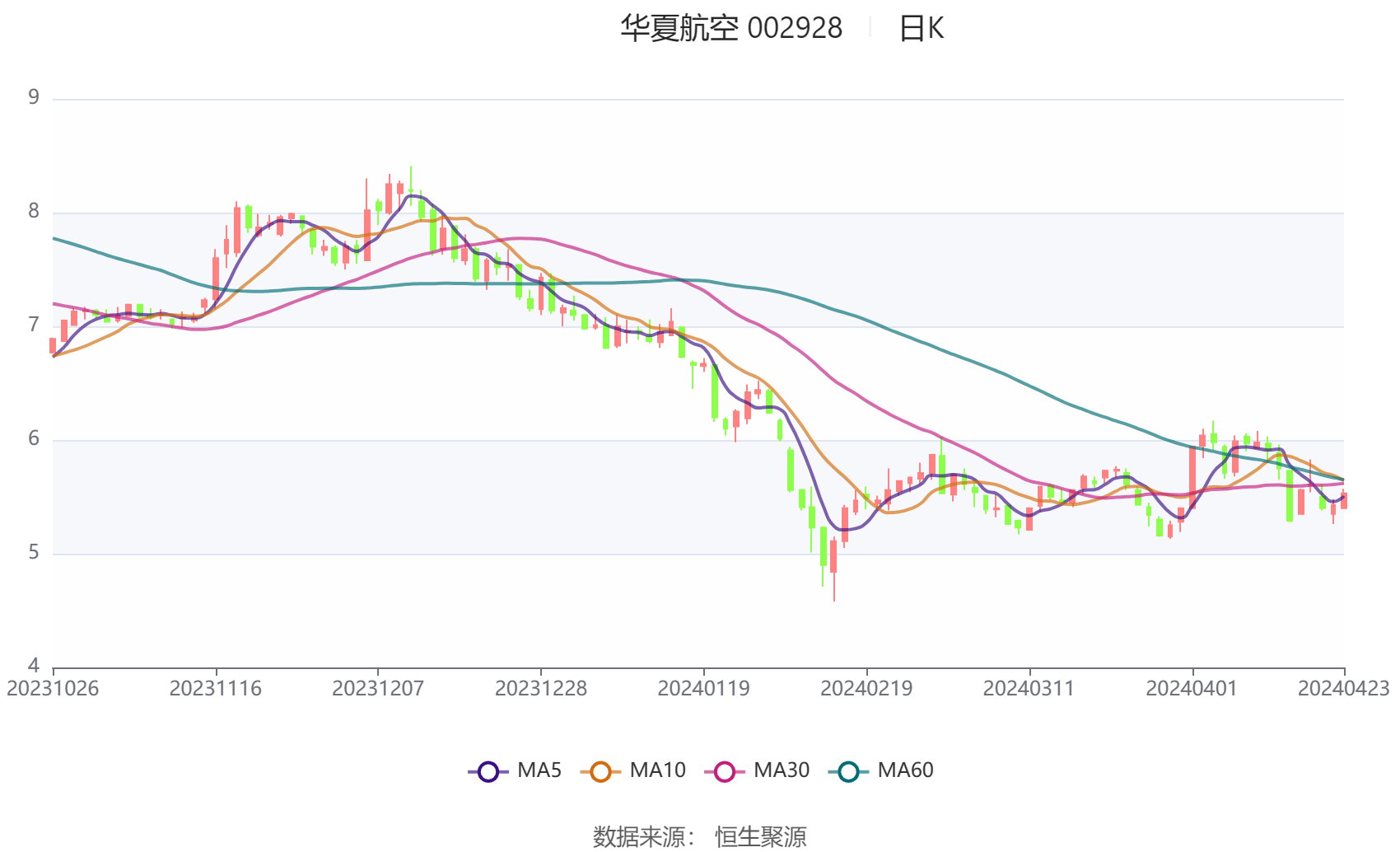Viewport: 1400px width, 852px height.
Task: Select the 20240401 date tick label
Action: 1192,688
